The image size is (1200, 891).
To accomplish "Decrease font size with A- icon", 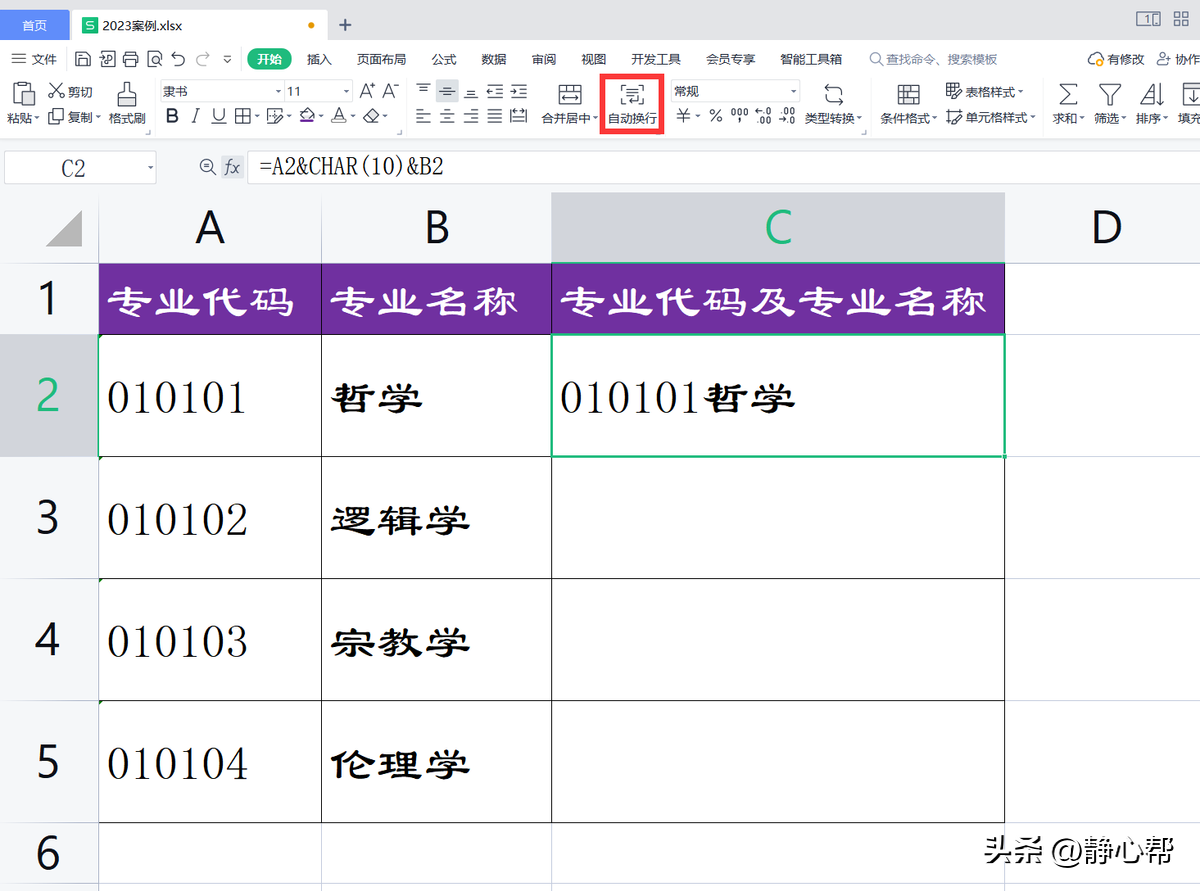I will 391,91.
